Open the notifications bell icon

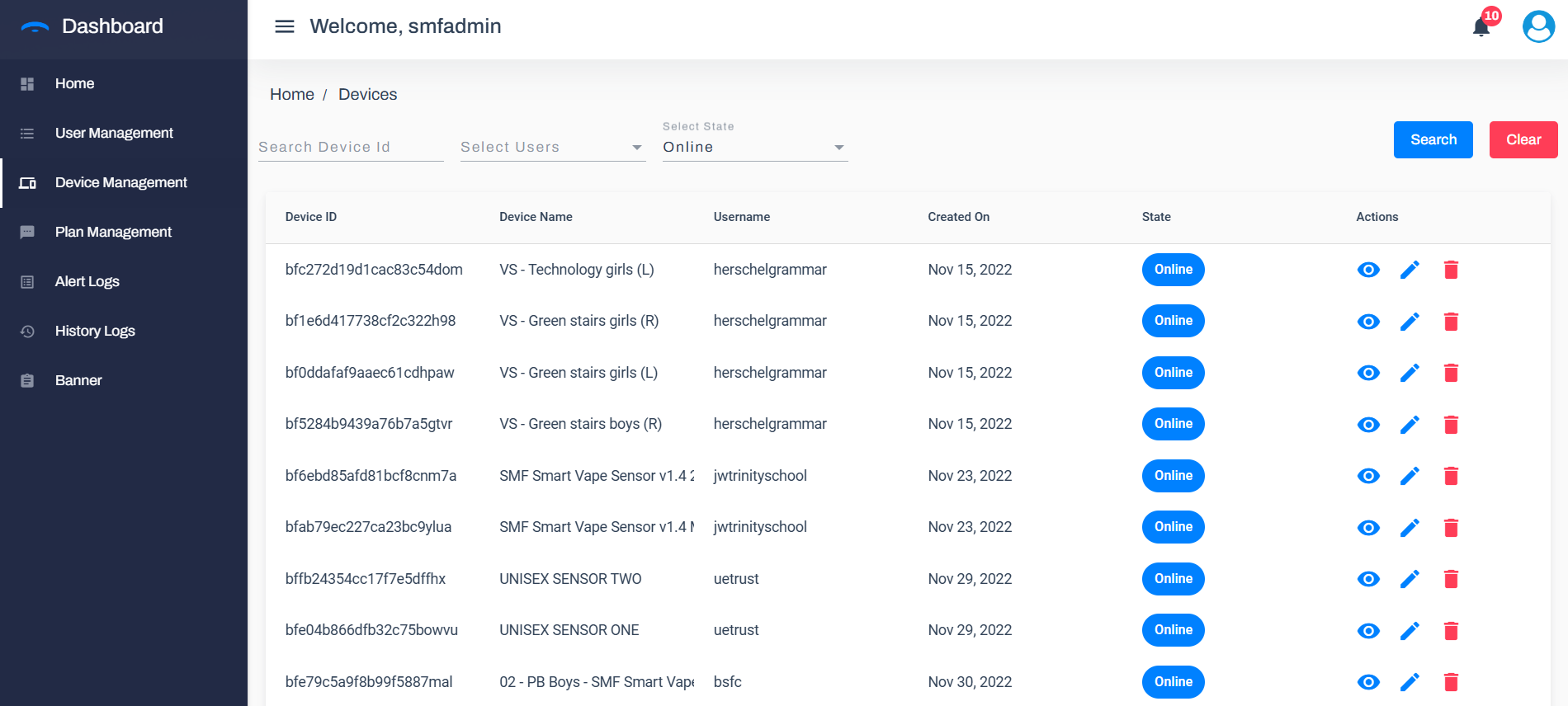pos(1481,27)
